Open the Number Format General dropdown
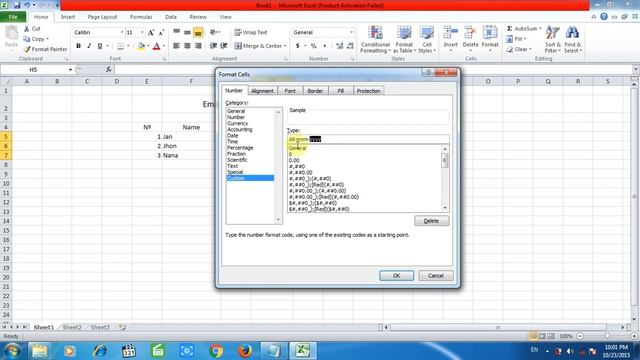The image size is (640, 360). coord(351,32)
